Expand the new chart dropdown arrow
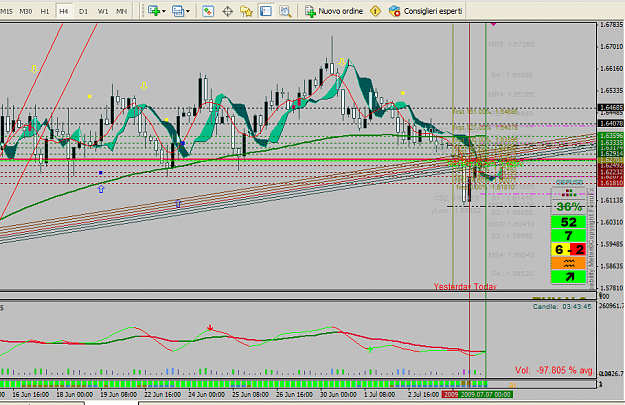 point(163,12)
